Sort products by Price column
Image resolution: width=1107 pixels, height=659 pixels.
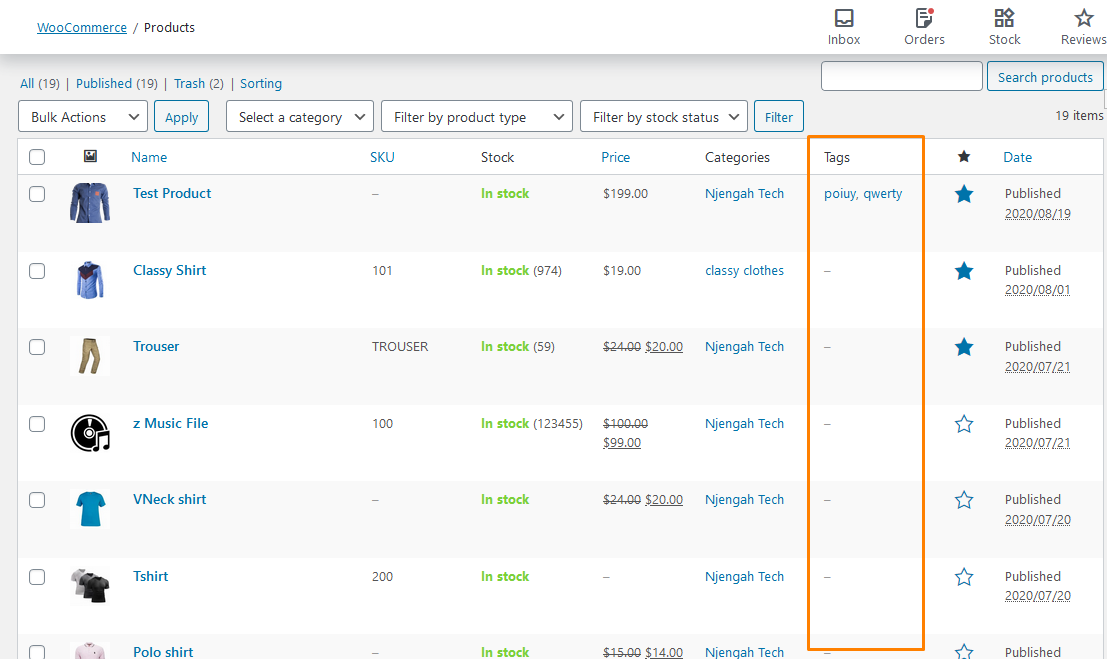point(616,157)
